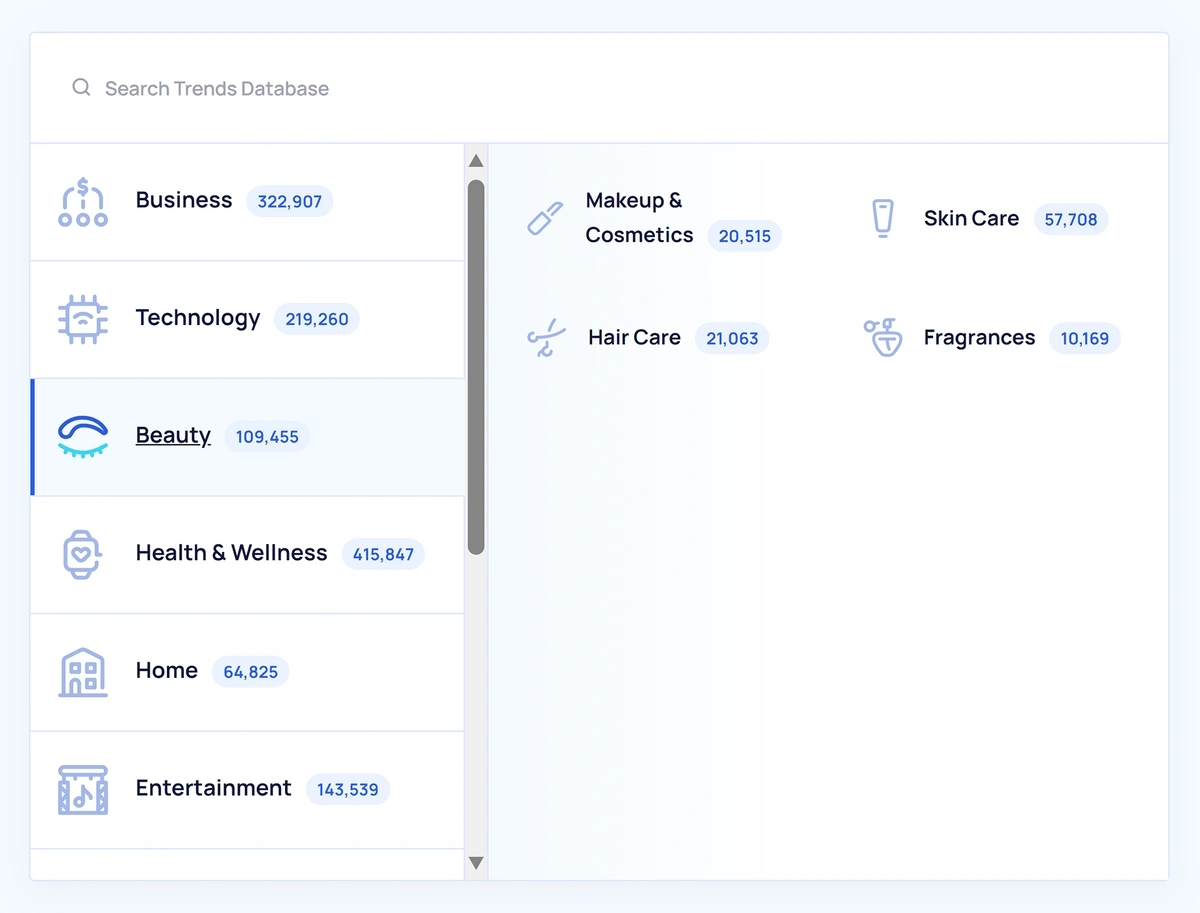Screen dimensions: 1200x913
Task: Click the Fragrances perfume bottle icon
Action: click(883, 338)
